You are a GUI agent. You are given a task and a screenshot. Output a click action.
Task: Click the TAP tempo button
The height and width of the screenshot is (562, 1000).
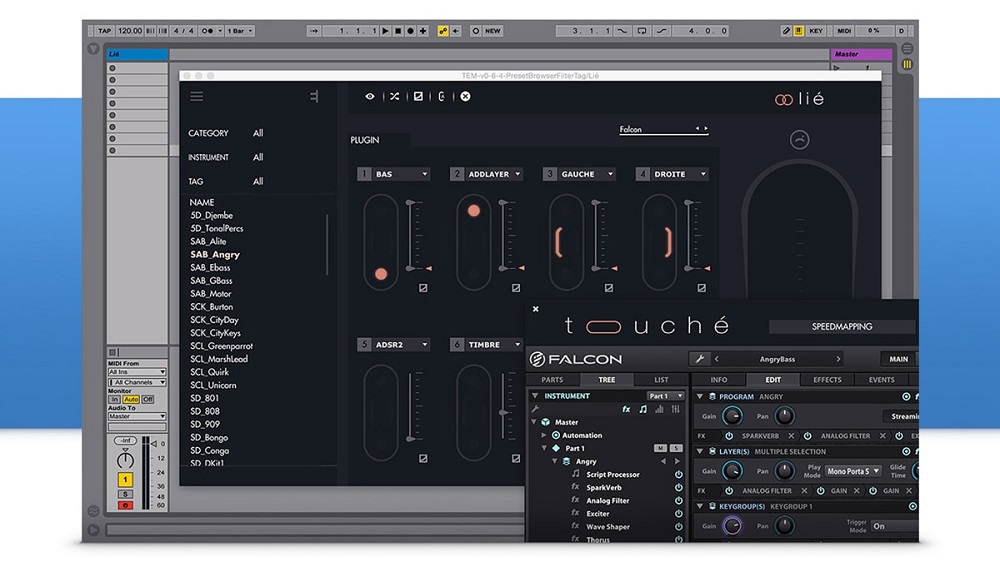point(105,31)
